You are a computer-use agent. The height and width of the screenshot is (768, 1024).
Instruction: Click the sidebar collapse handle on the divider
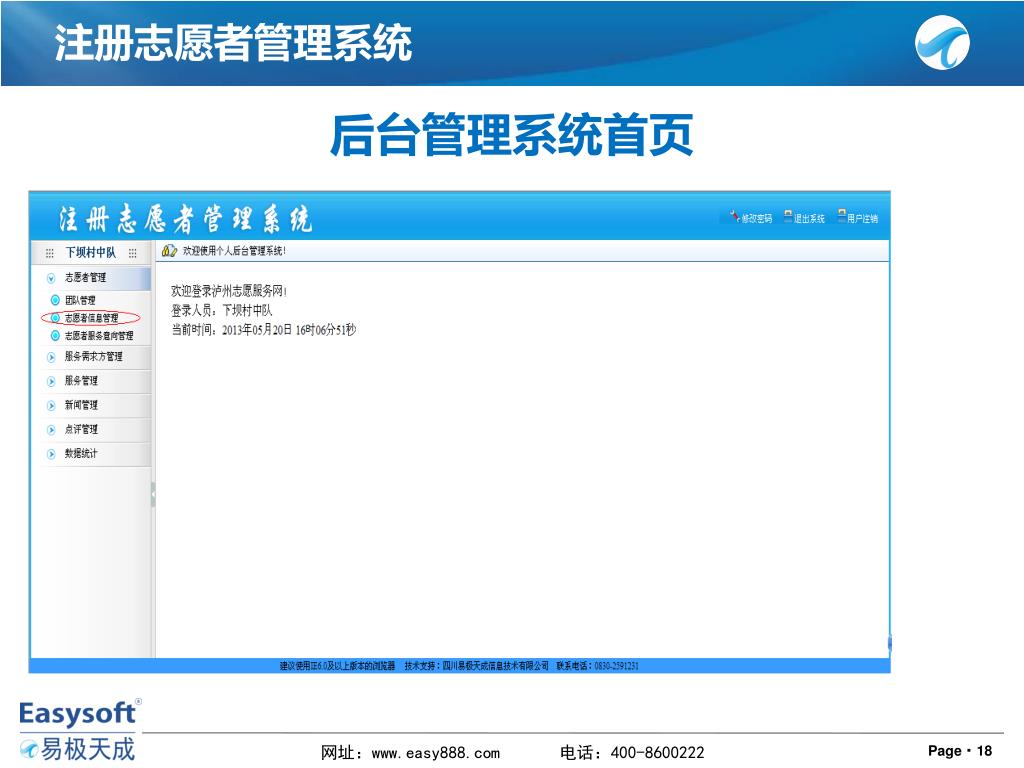click(153, 495)
